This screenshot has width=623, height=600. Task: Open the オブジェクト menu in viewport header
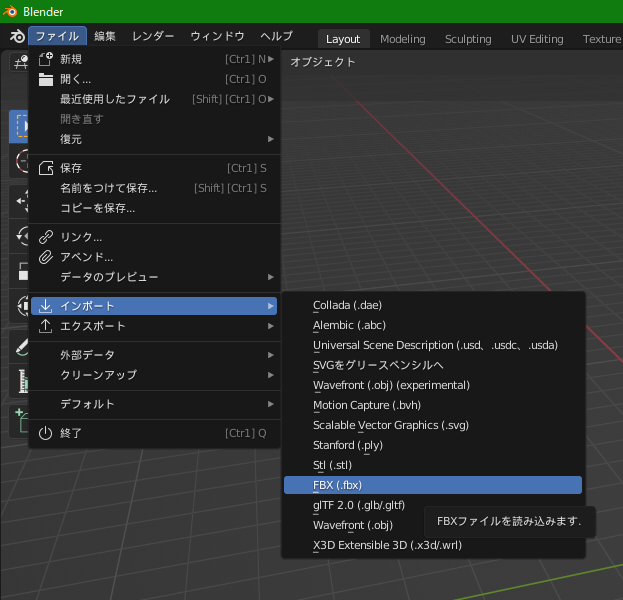(x=323, y=62)
